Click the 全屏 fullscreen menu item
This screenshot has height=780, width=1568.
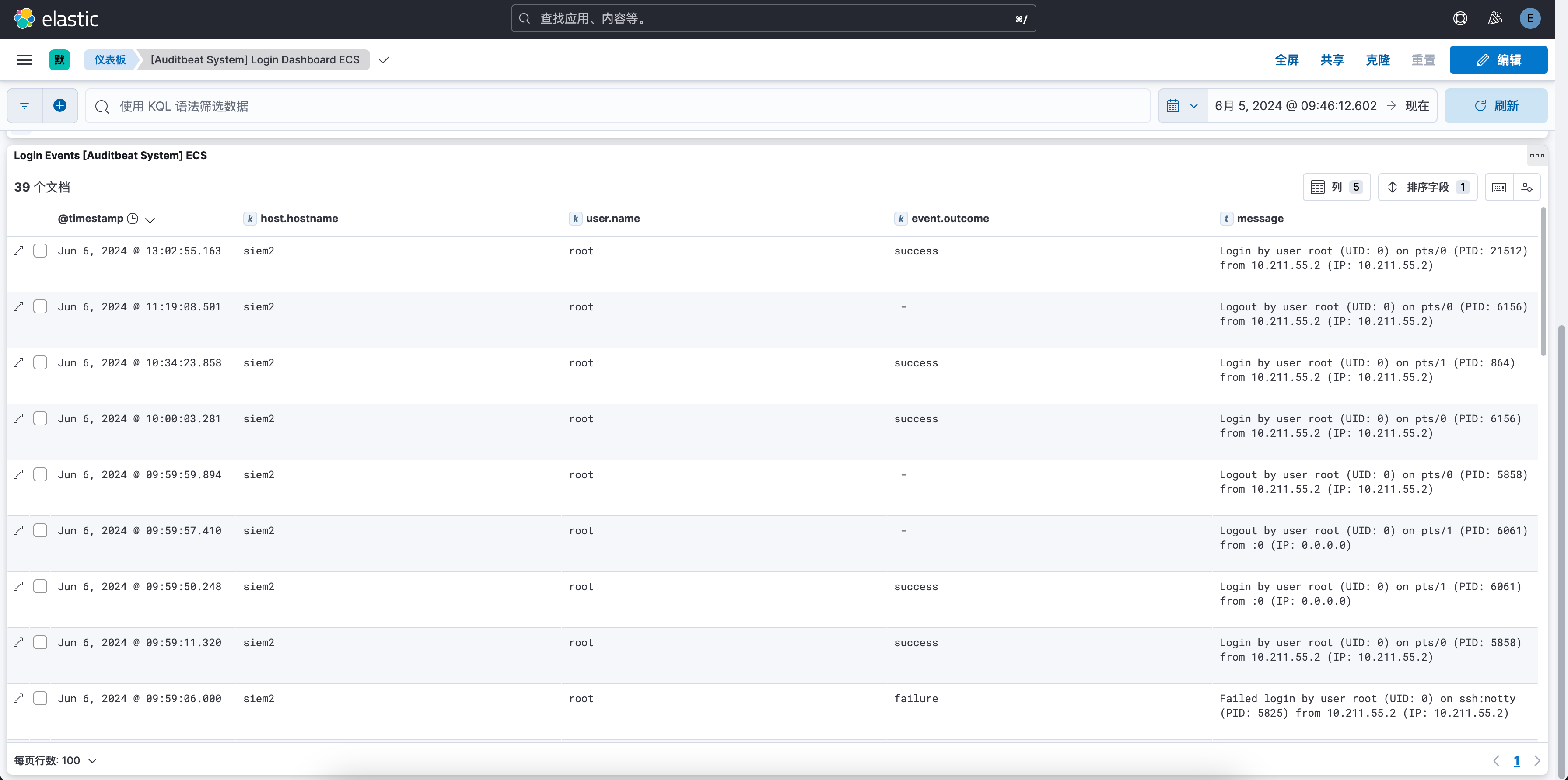[1287, 59]
